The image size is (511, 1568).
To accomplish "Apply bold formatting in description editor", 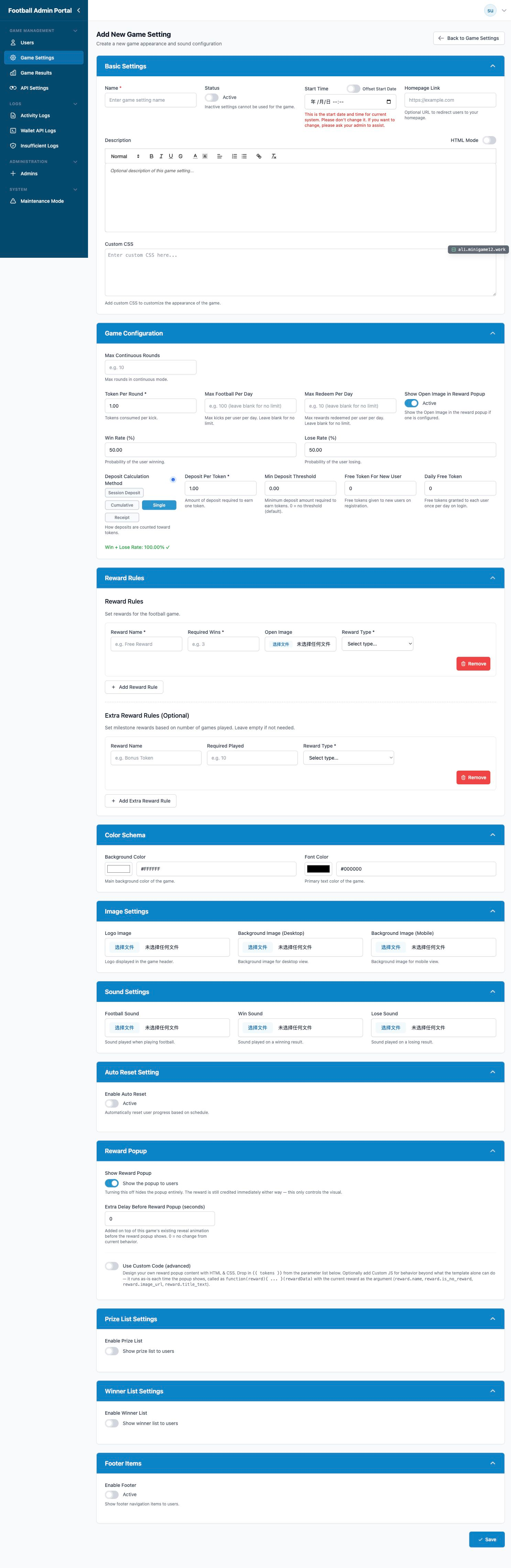I will coord(152,156).
